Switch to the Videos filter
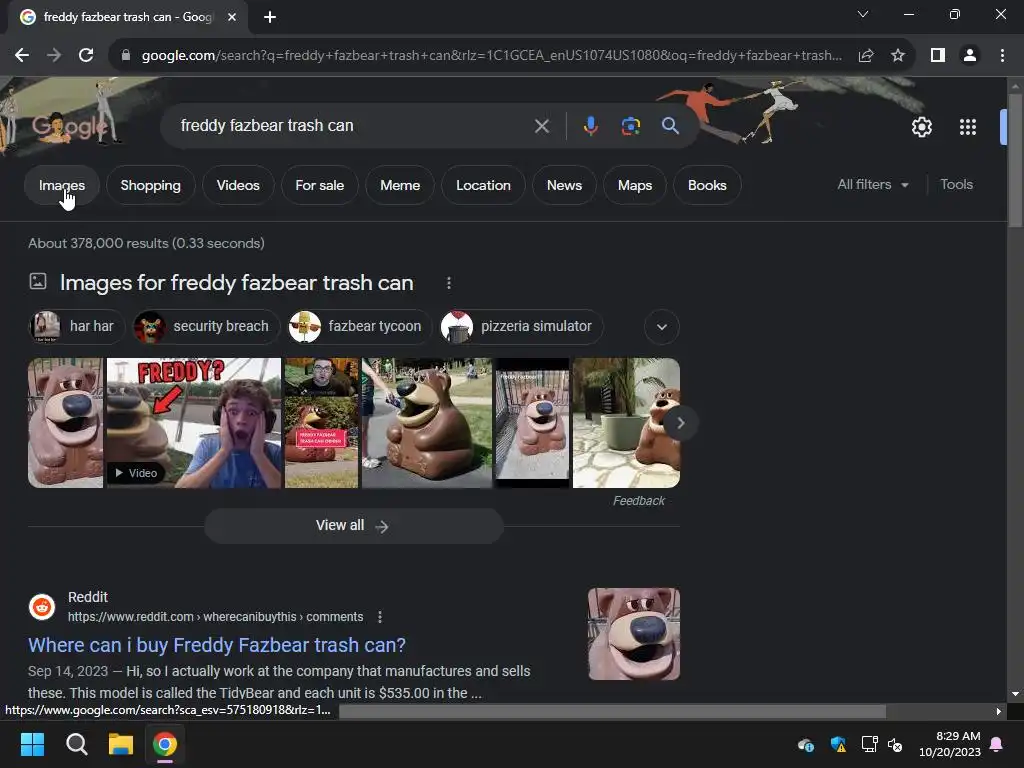This screenshot has width=1024, height=768. (x=238, y=185)
